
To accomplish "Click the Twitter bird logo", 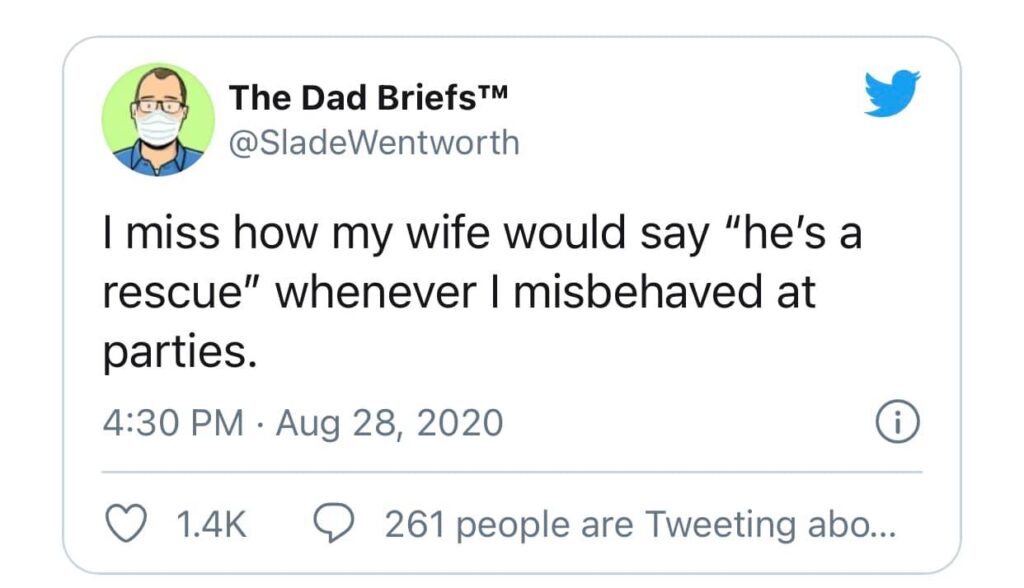I will [891, 94].
